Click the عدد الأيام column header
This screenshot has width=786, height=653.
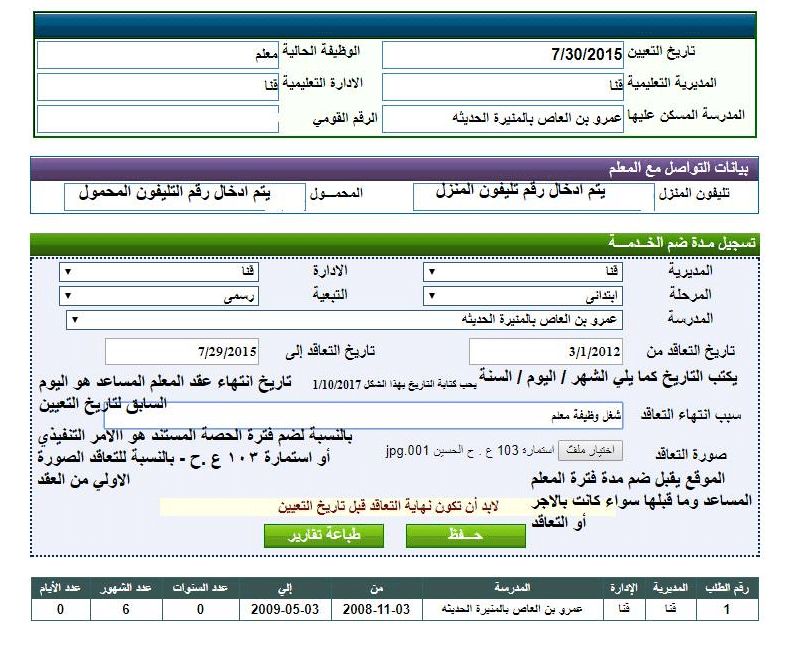coord(60,587)
